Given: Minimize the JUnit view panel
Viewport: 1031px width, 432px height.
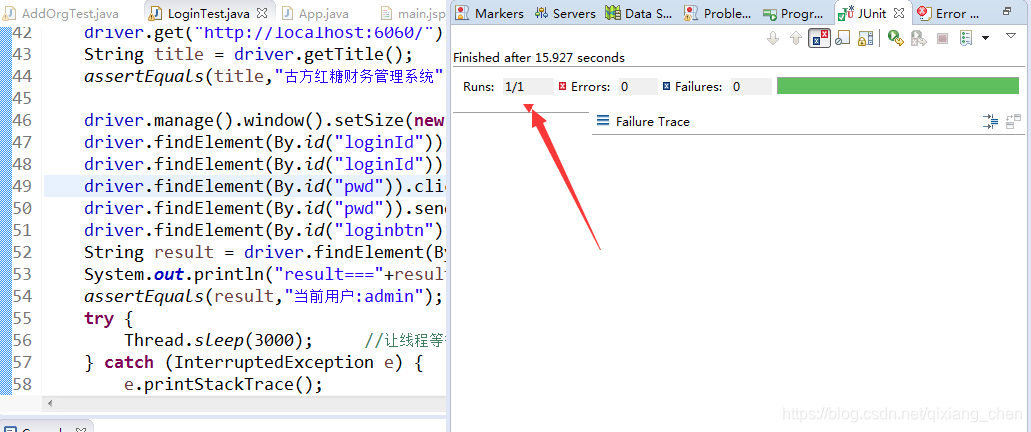Looking at the screenshot, I should pos(1007,11).
